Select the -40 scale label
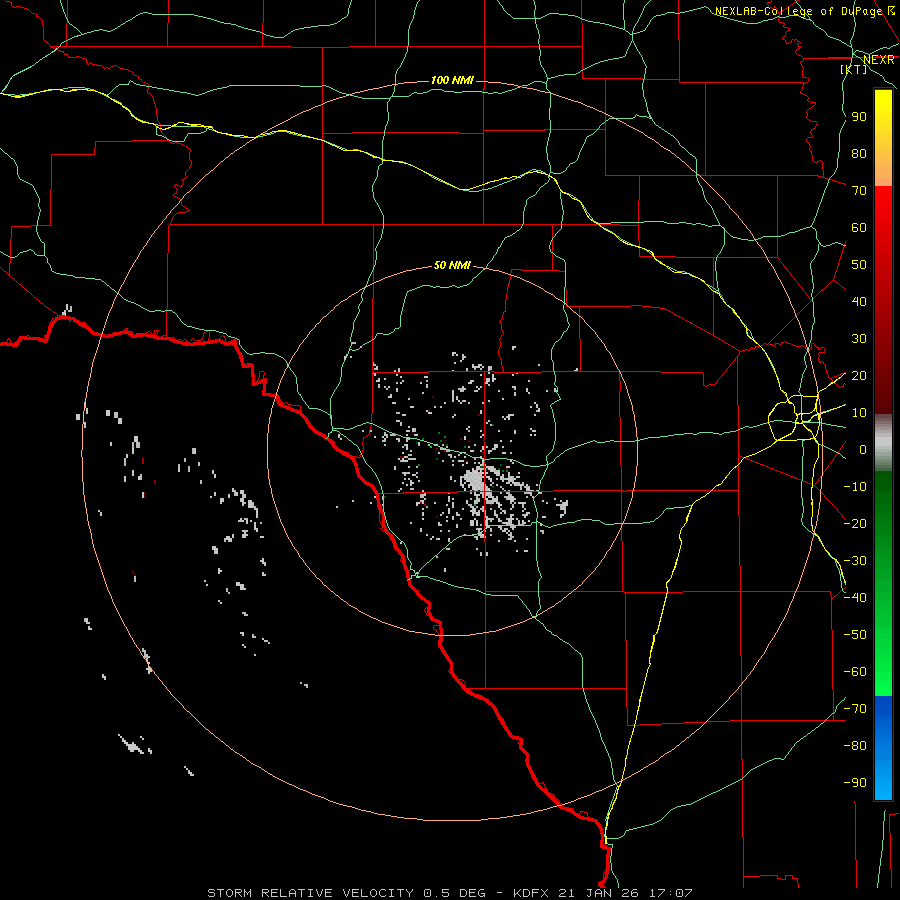Viewport: 900px width, 900px height. click(x=855, y=598)
